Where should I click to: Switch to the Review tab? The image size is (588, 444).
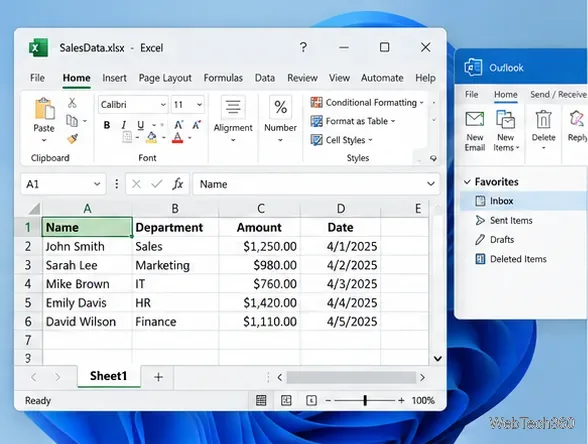pyautogui.click(x=302, y=78)
